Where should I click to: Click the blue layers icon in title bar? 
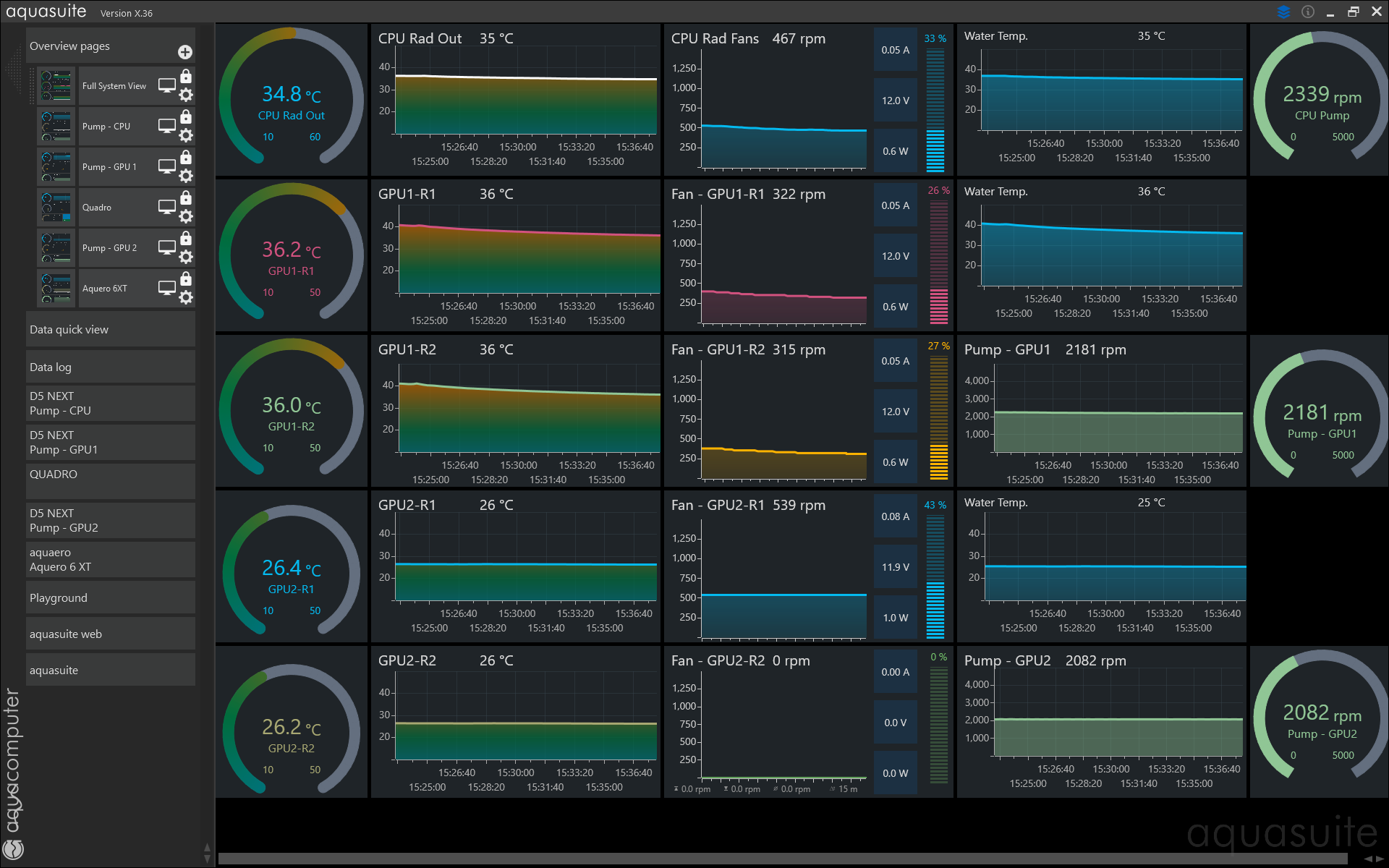point(1283,12)
